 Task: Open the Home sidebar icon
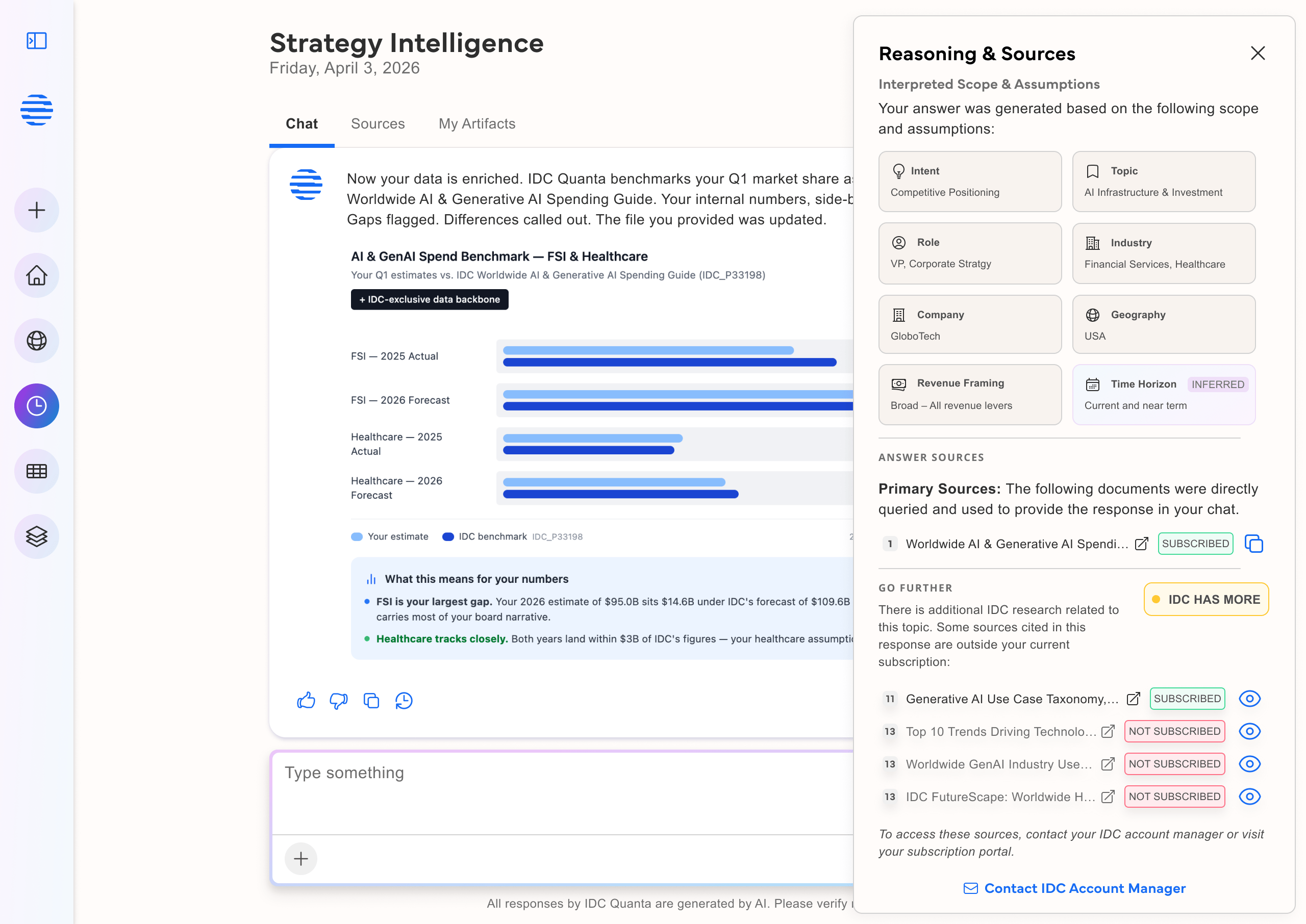[x=36, y=275]
